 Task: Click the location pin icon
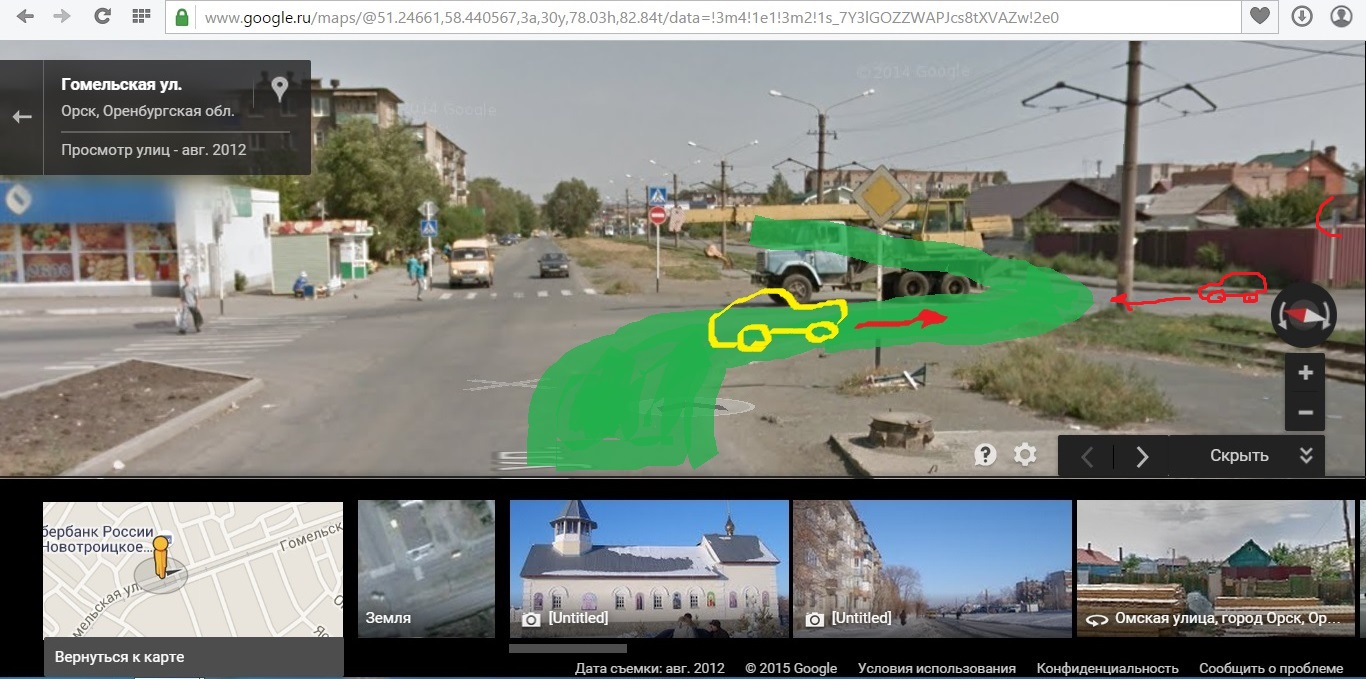tap(279, 89)
